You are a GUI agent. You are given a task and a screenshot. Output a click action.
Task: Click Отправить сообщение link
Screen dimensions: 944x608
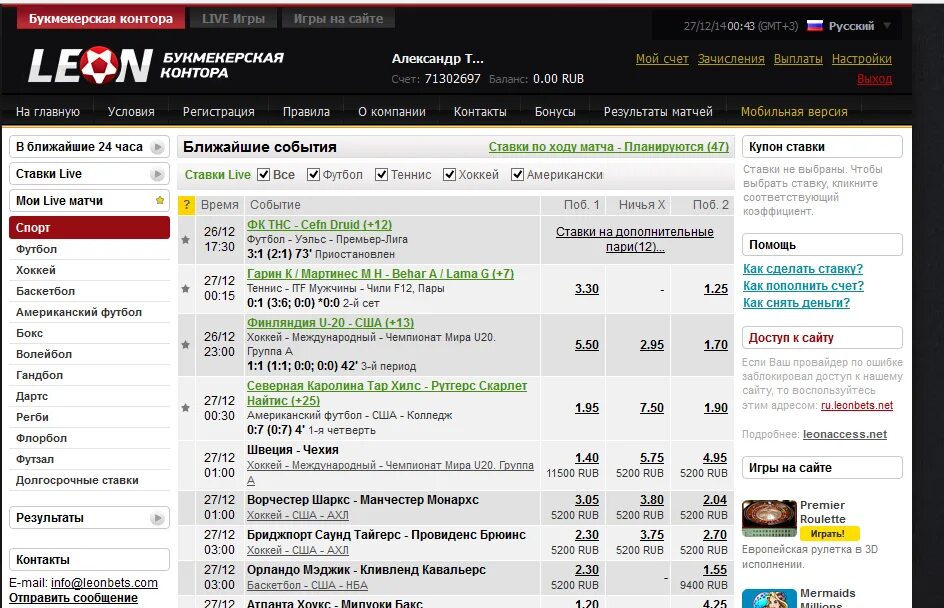tap(73, 598)
